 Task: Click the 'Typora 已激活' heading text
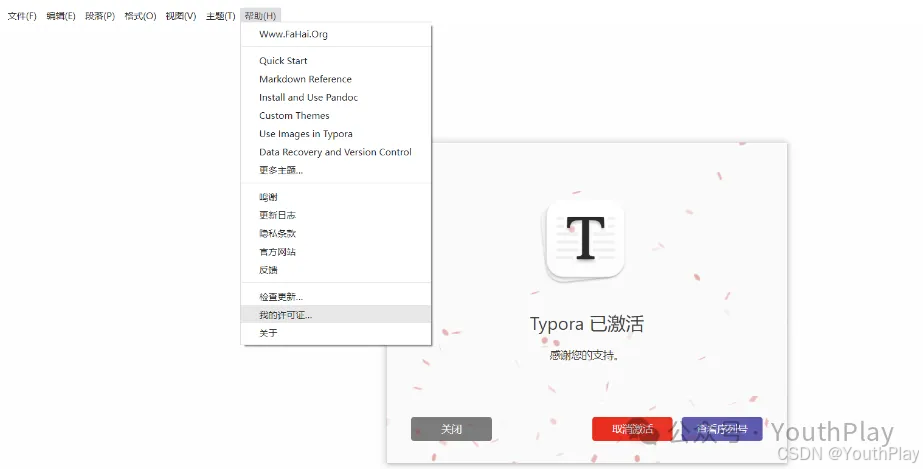(587, 324)
